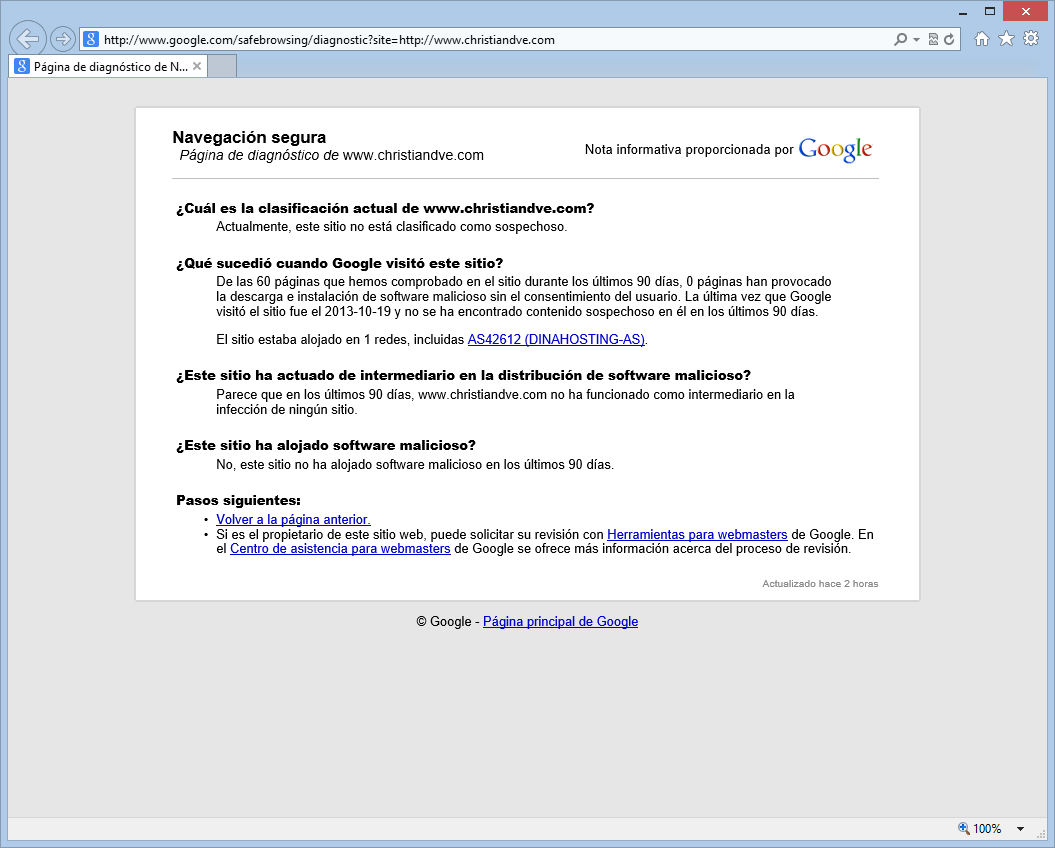1055x848 pixels.
Task: Open 'Centro de asistencia para webmasters' link
Action: tap(340, 549)
